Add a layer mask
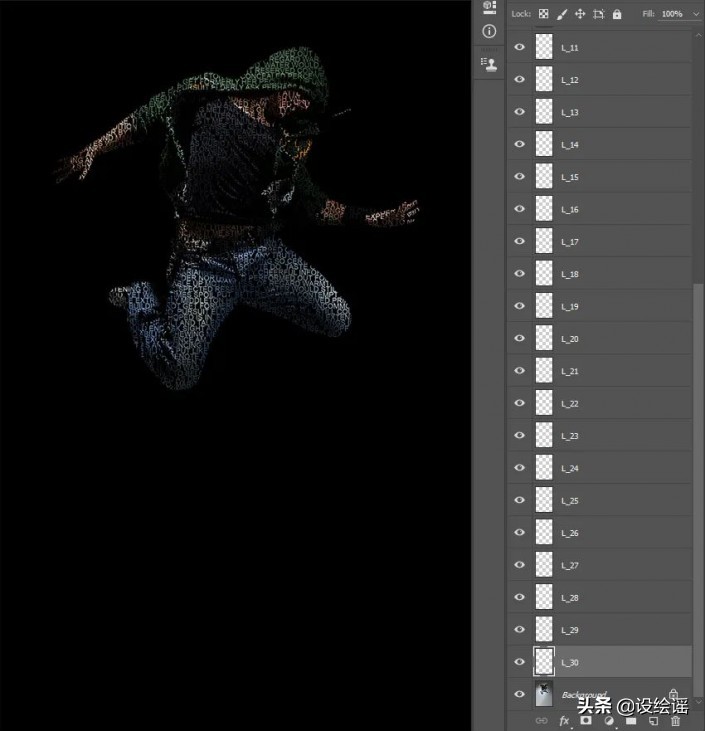This screenshot has width=705, height=731. (586, 720)
